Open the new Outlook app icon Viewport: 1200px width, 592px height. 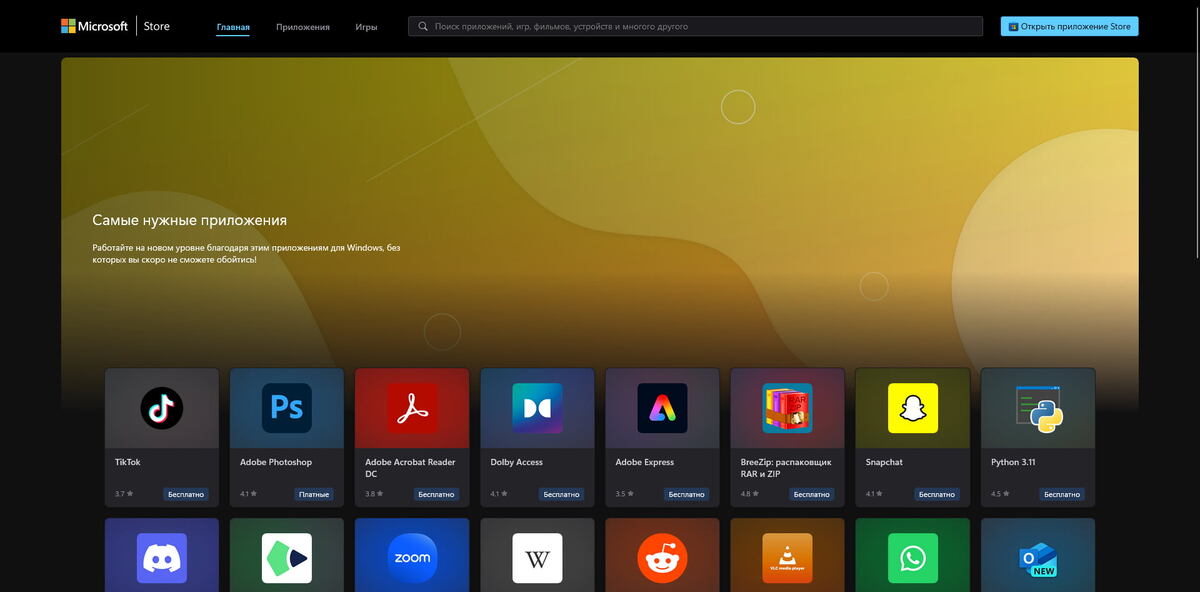coord(1038,558)
